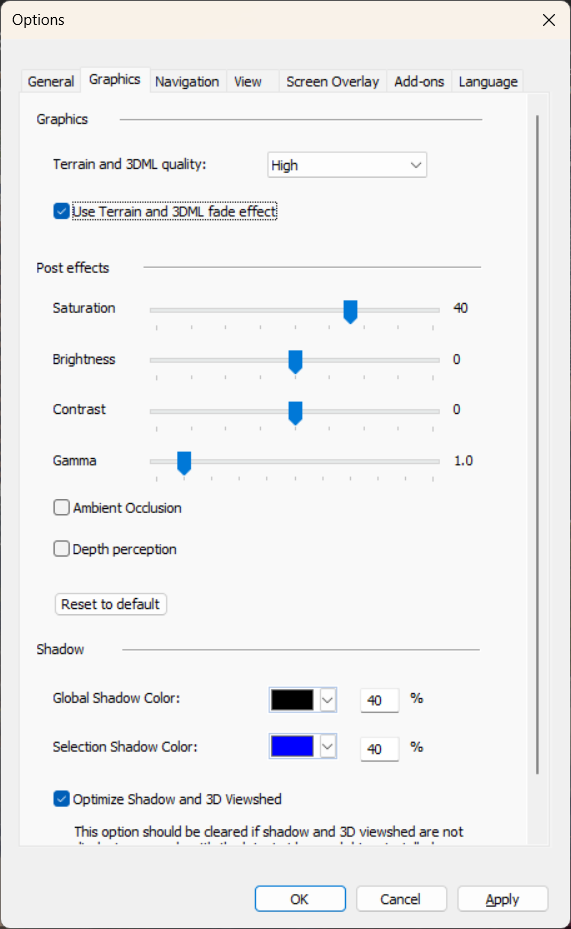Open the General tab
This screenshot has width=571, height=929.
point(51,82)
